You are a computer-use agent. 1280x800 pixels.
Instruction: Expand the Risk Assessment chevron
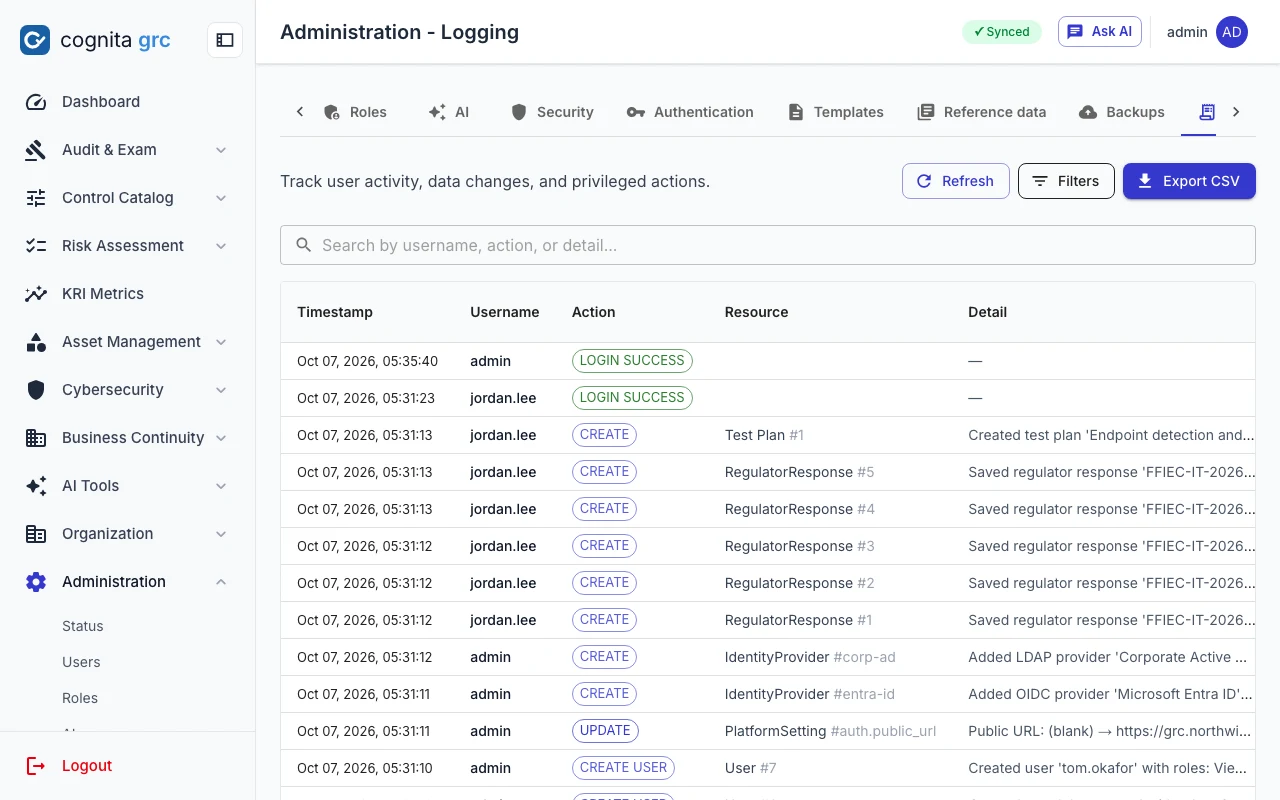221,246
